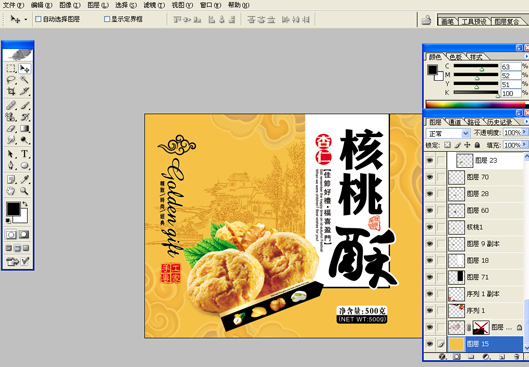Screen dimensions: 529x367
Task: Select the Crop tool
Action: pyautogui.click(x=11, y=91)
